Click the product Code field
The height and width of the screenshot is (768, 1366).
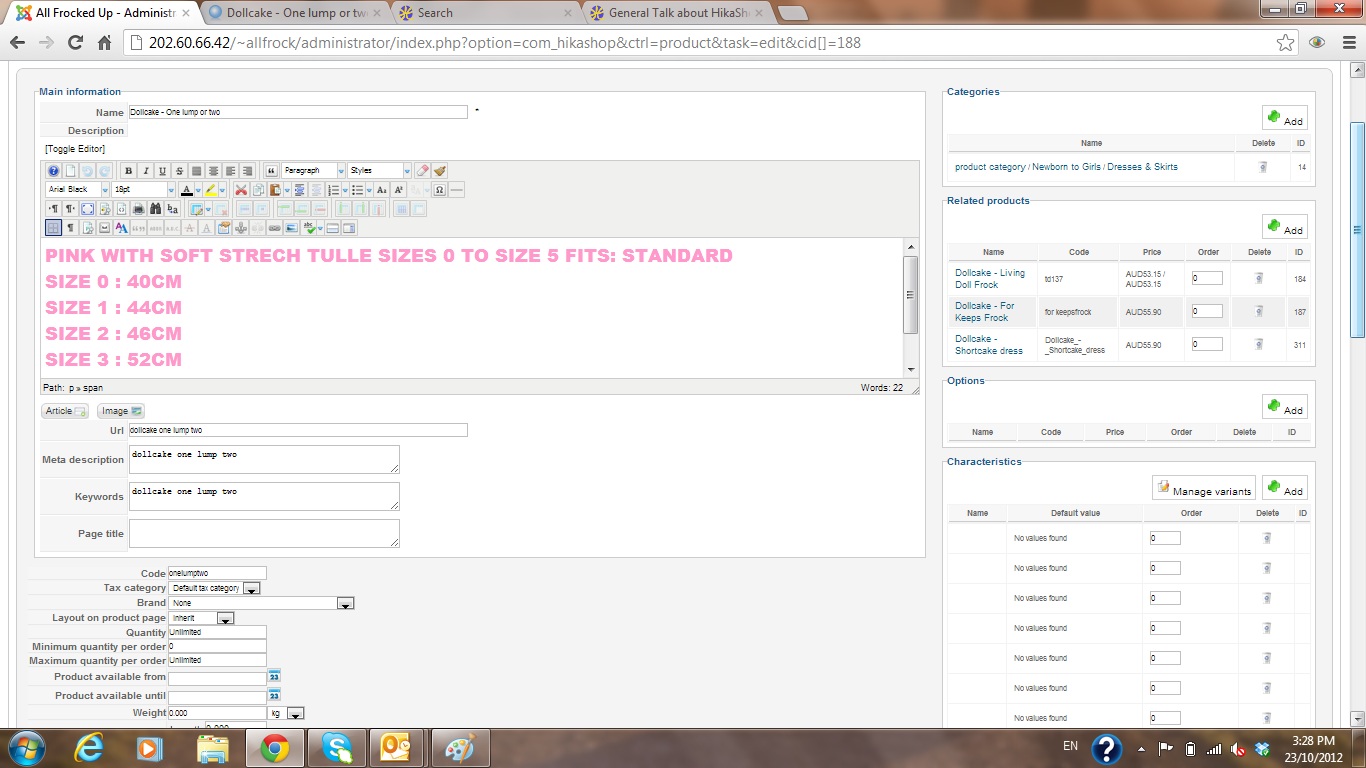(217, 573)
